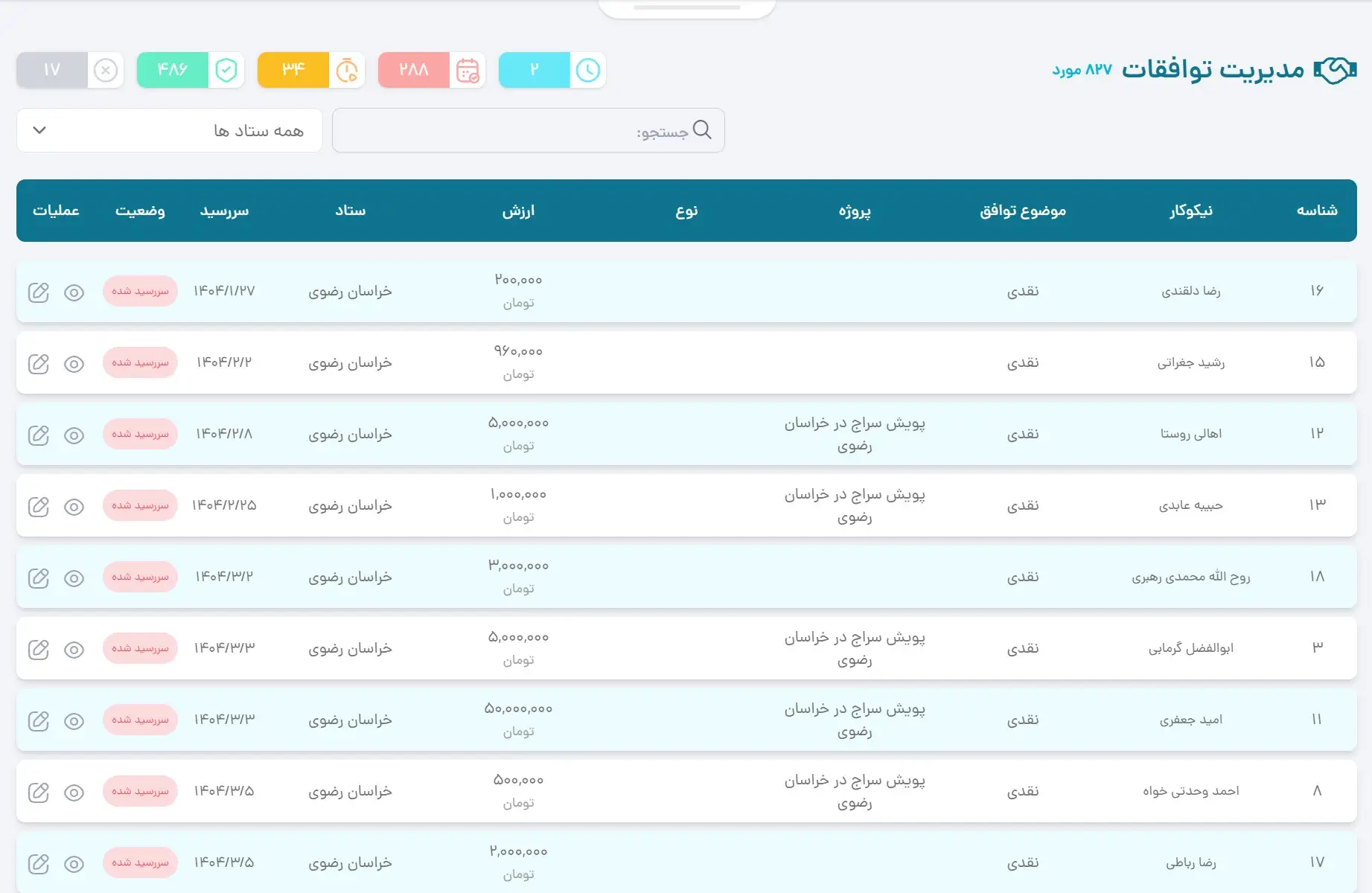Click the shield check filter showing ۴۸۶

point(226,70)
